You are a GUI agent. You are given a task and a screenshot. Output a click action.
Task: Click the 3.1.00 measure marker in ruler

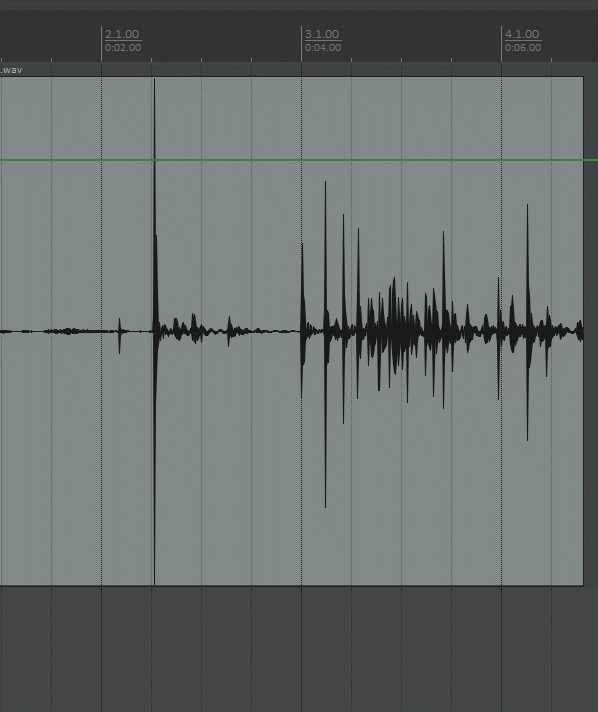tap(322, 34)
